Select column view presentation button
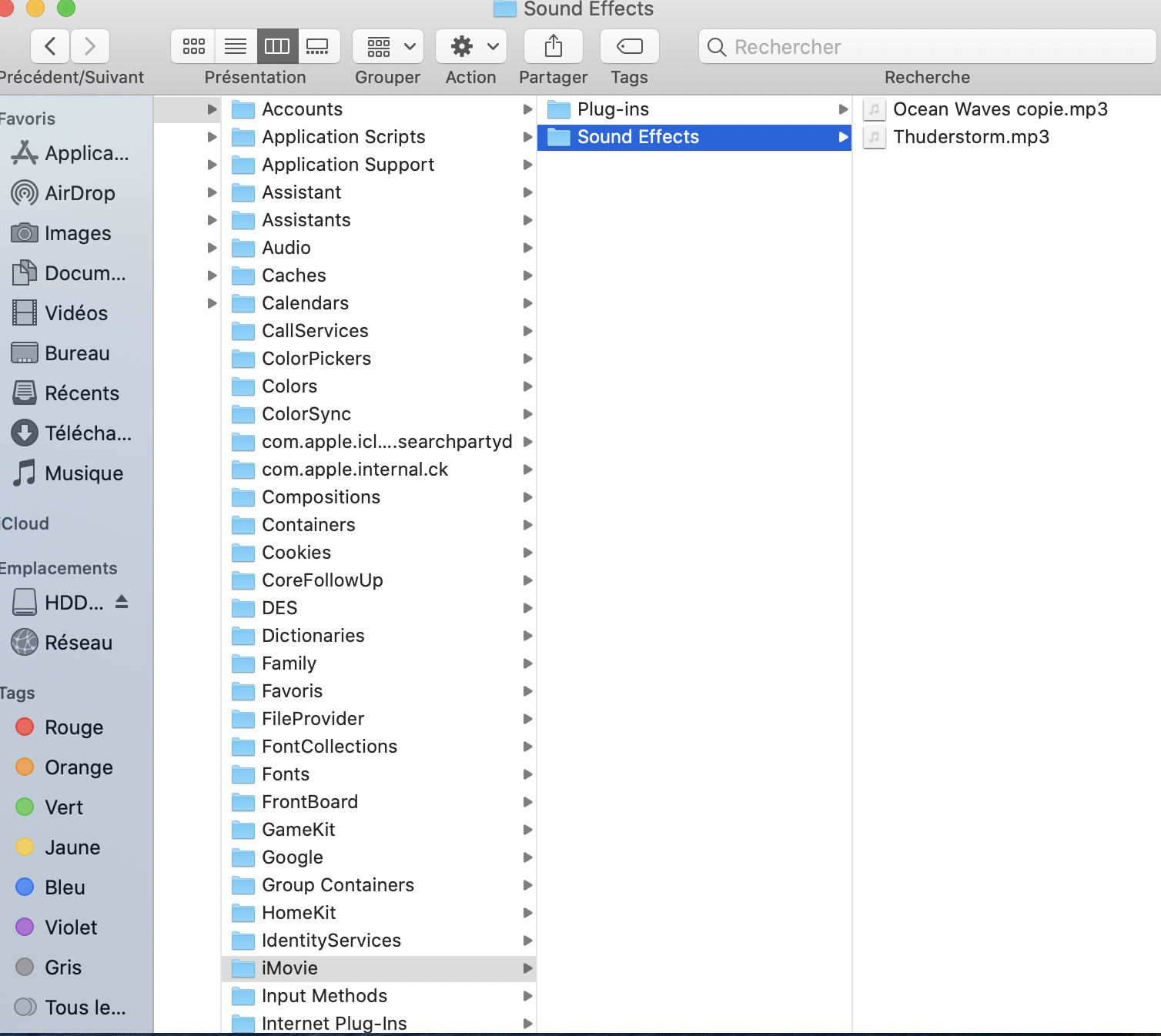Viewport: 1161px width, 1036px height. 277,47
